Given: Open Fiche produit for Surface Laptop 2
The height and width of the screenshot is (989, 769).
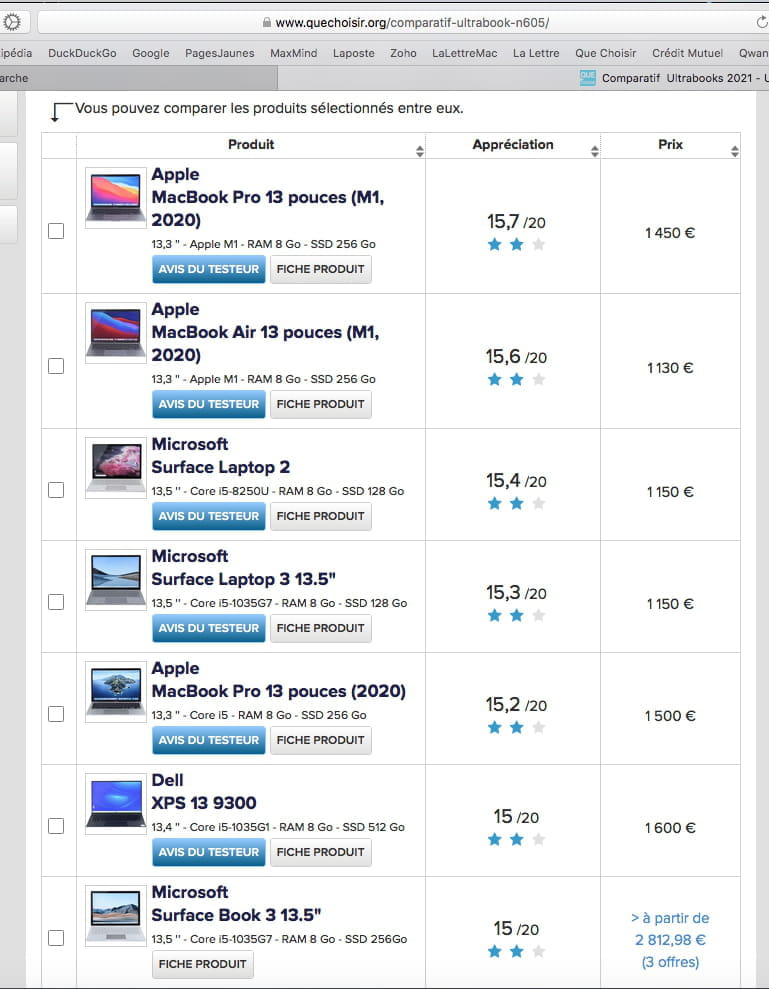Looking at the screenshot, I should [320, 516].
